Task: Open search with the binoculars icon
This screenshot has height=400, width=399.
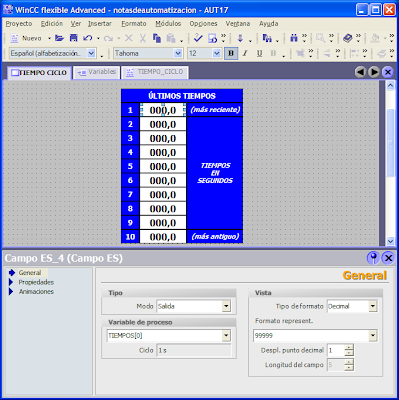Action: coord(294,38)
